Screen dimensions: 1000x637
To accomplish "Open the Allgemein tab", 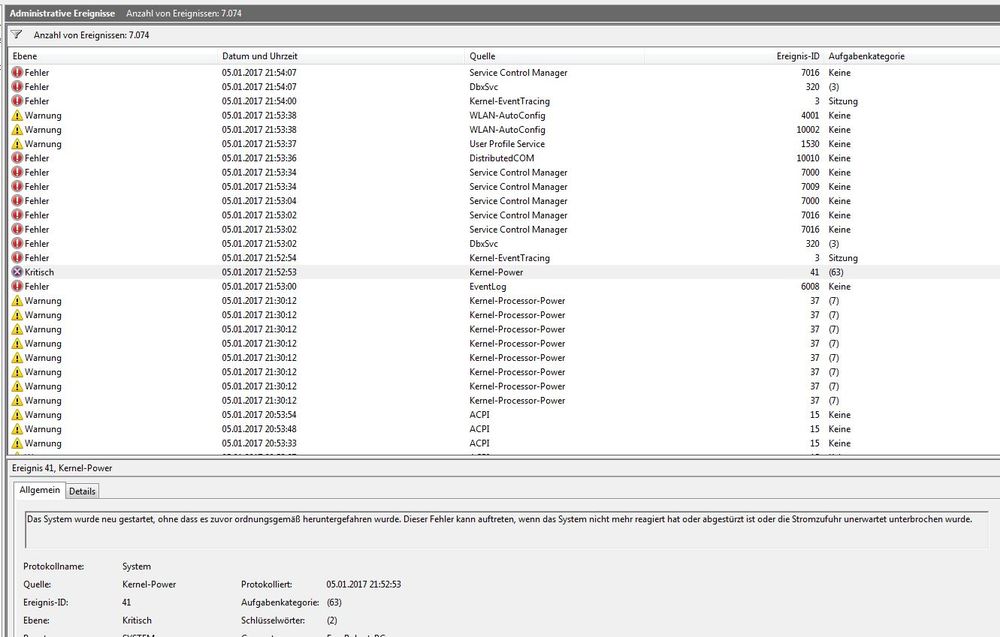I will (x=40, y=491).
